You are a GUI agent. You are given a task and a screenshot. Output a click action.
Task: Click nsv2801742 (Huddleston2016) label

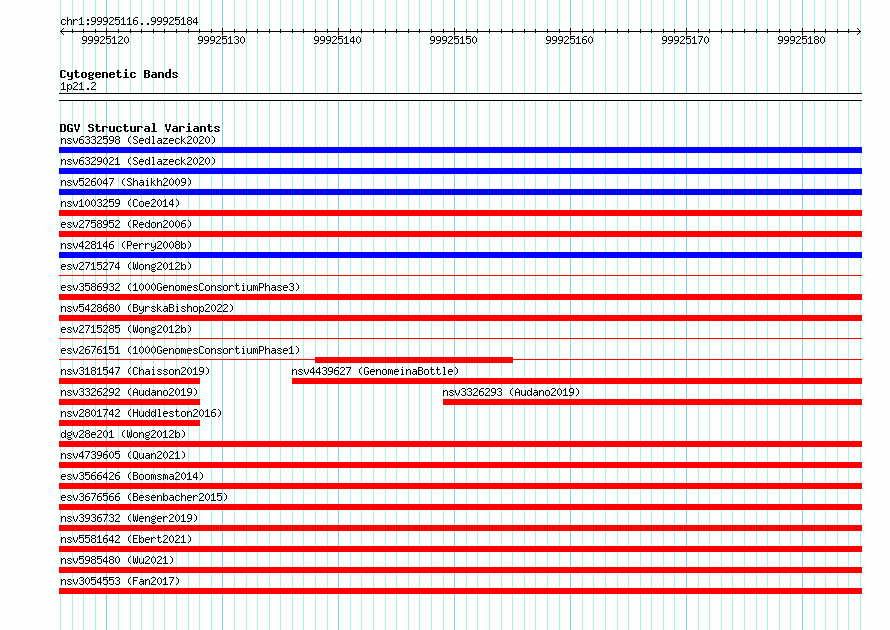pos(141,413)
